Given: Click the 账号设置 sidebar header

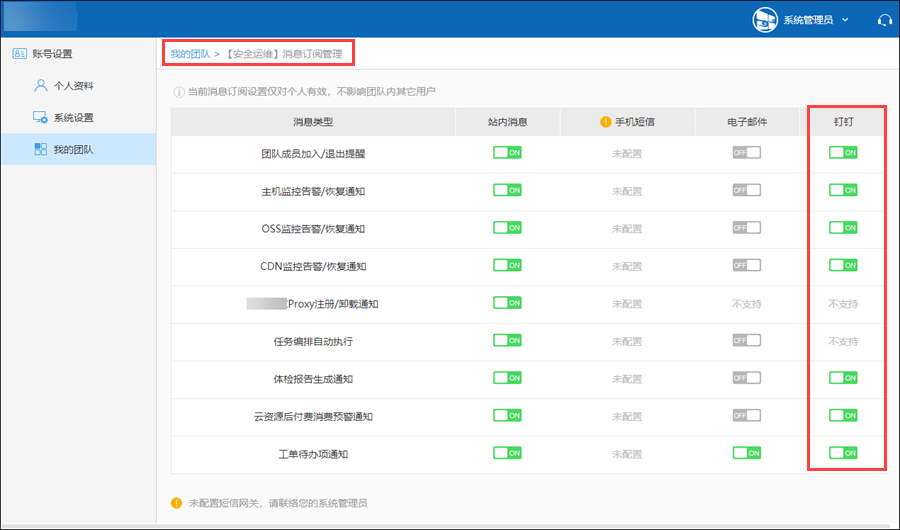Looking at the screenshot, I should tap(52, 54).
